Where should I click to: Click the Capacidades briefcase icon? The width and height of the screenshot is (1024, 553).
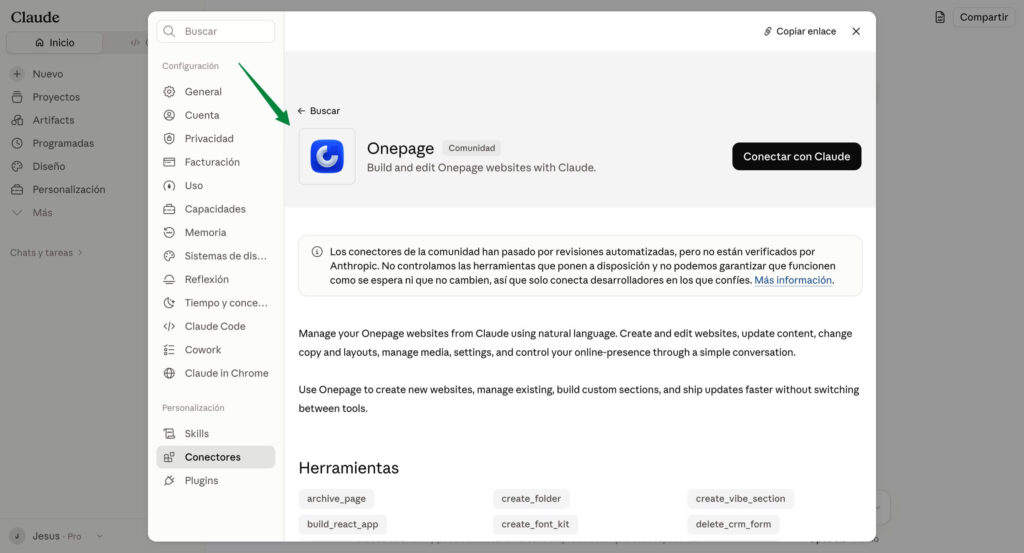[169, 209]
